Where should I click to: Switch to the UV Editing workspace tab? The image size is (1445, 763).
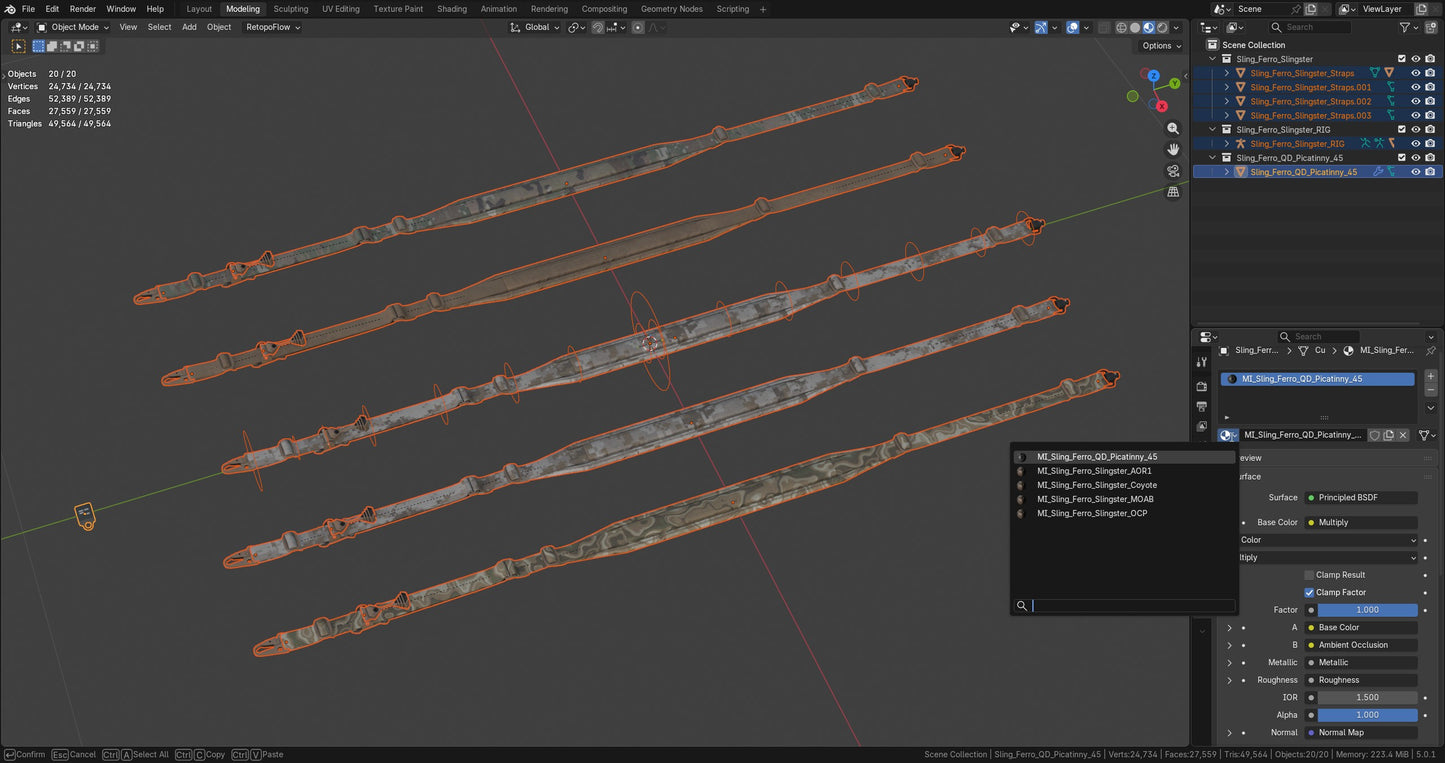(x=341, y=9)
